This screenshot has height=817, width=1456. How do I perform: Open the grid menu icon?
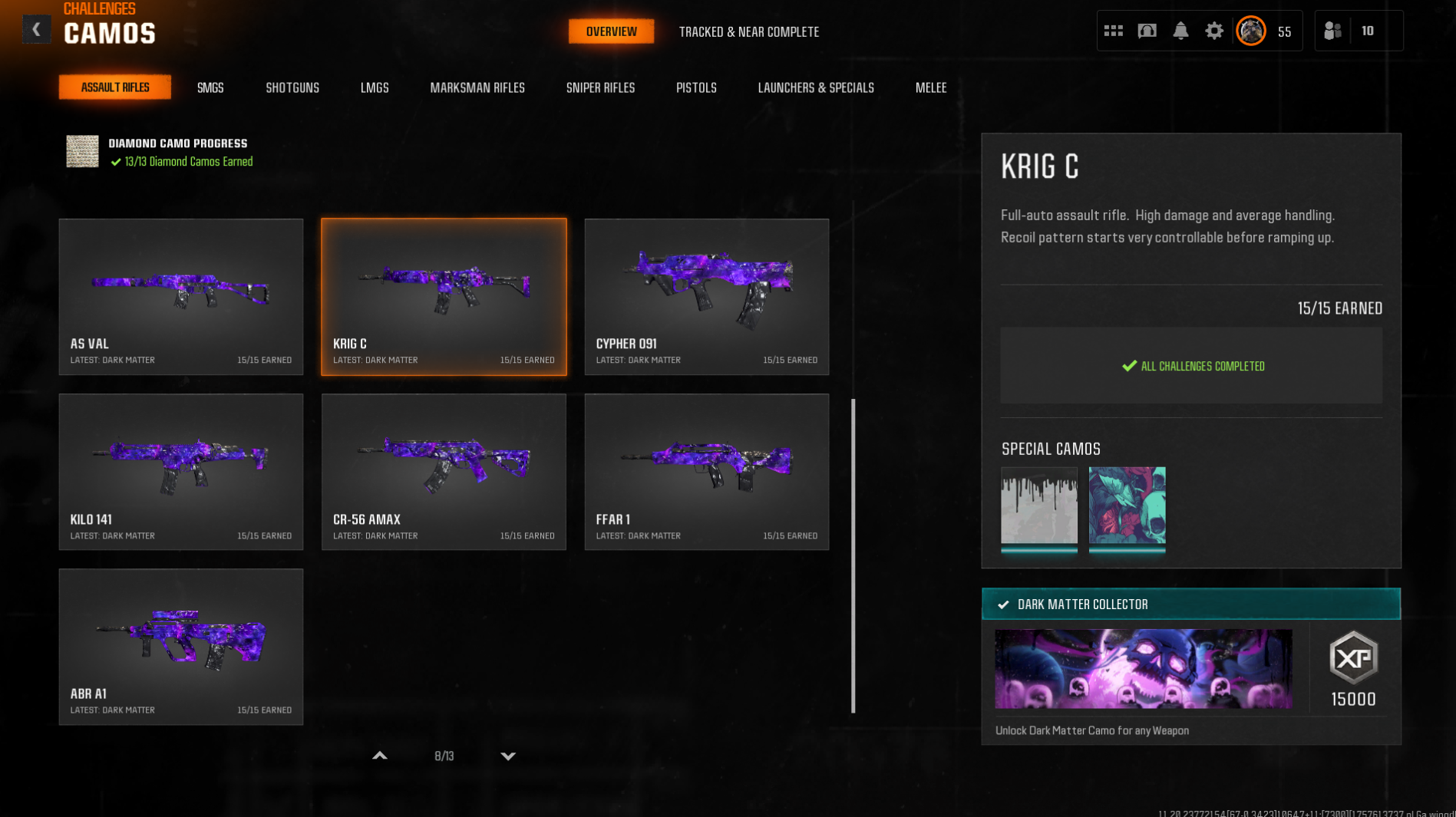[x=1113, y=31]
